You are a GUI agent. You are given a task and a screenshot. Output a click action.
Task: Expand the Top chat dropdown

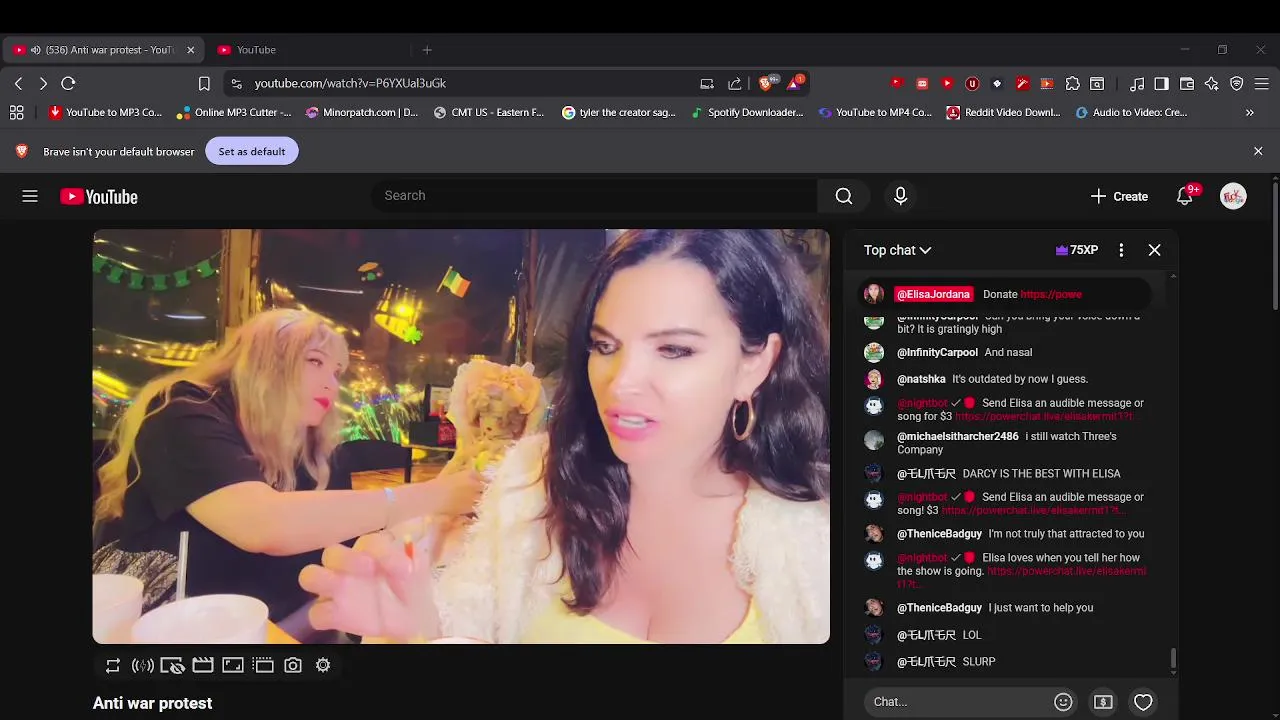tap(897, 250)
